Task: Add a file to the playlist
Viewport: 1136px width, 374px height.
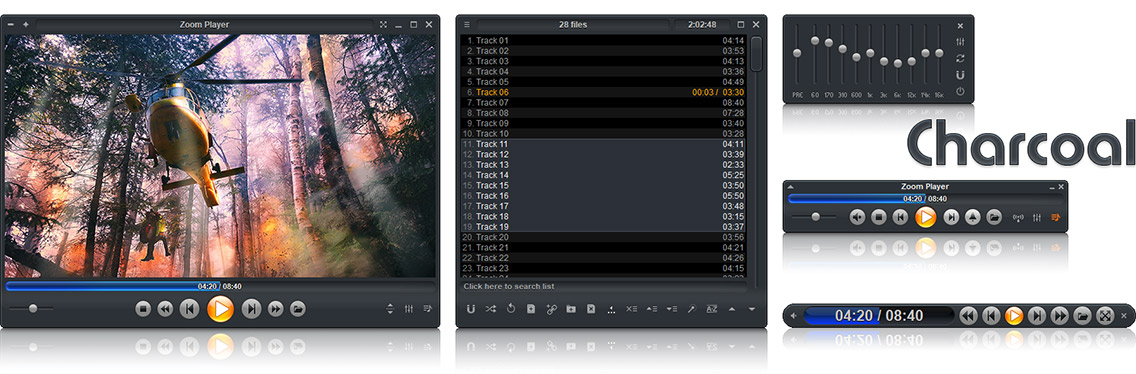Action: click(531, 309)
